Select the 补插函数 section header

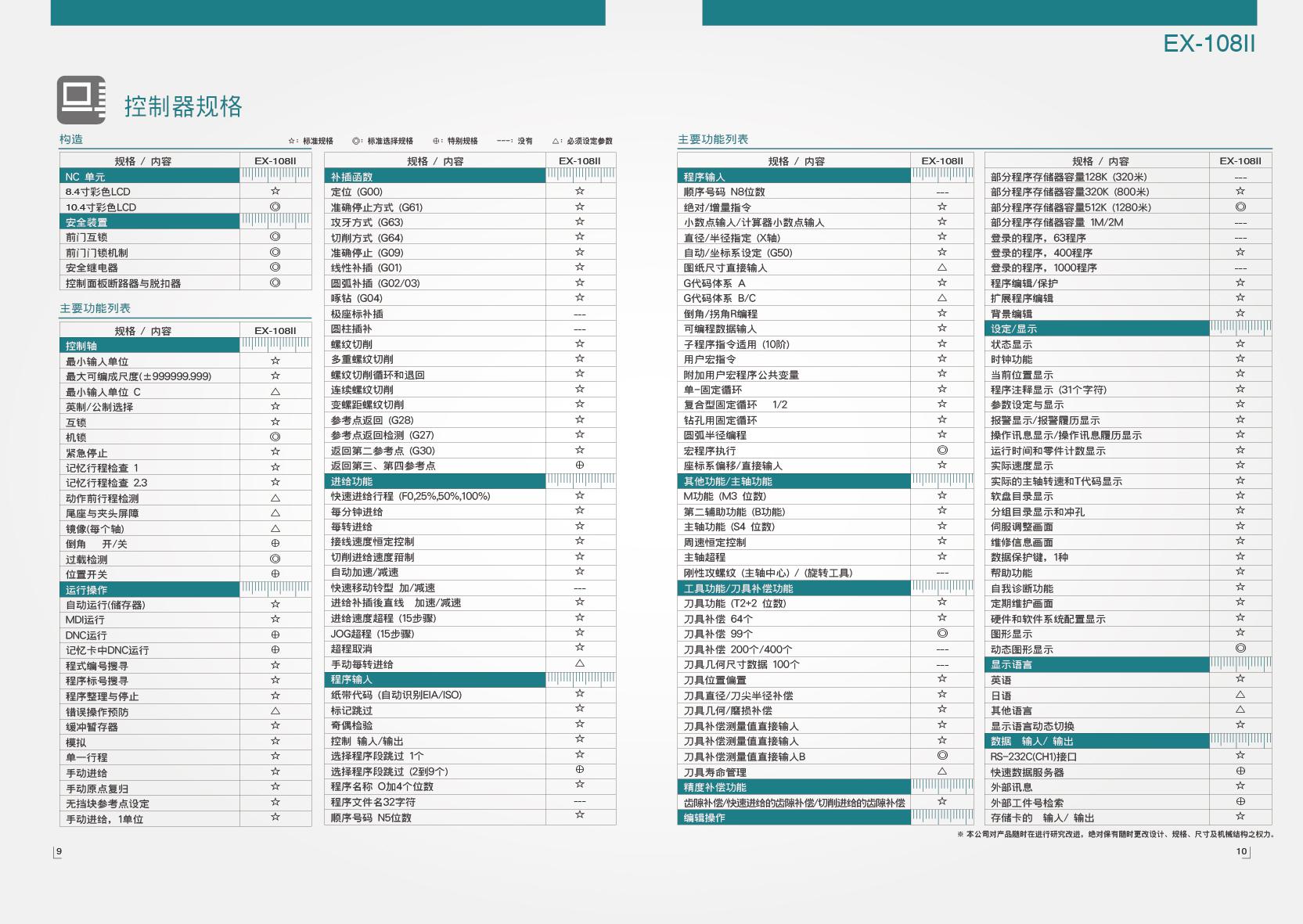(435, 176)
